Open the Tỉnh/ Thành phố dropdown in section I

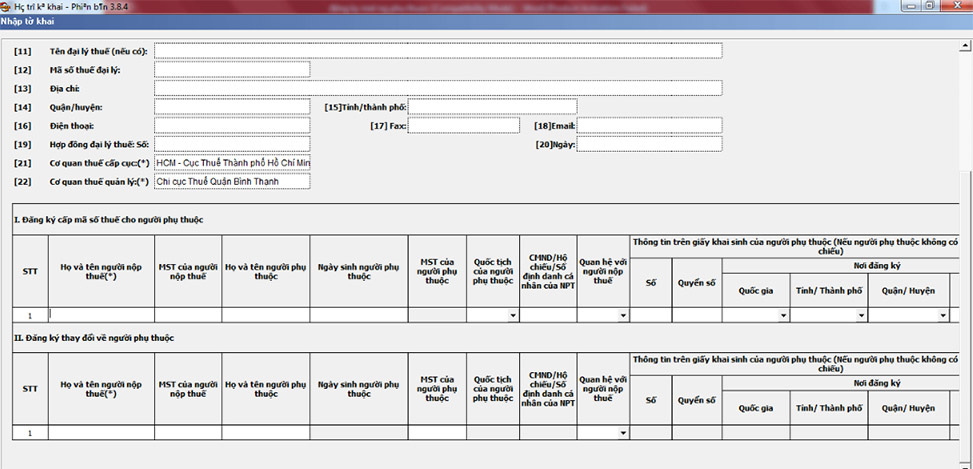click(861, 315)
